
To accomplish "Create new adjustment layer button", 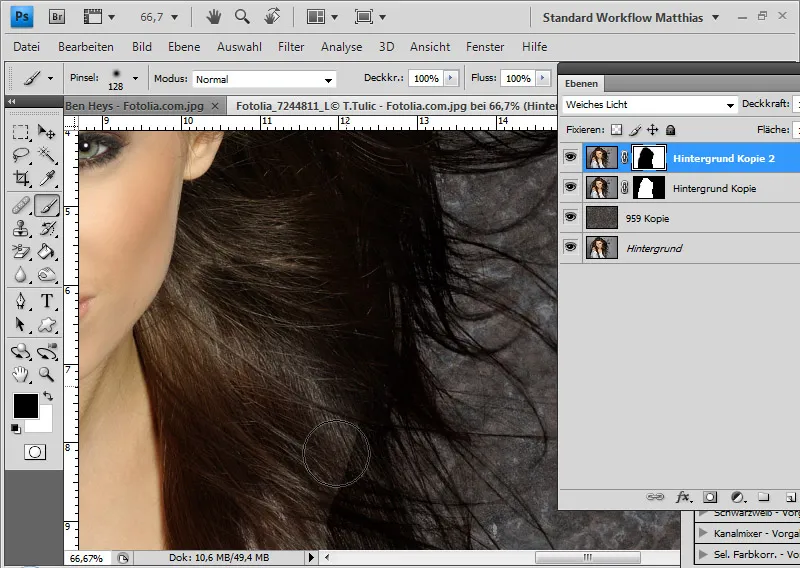I will [737, 497].
